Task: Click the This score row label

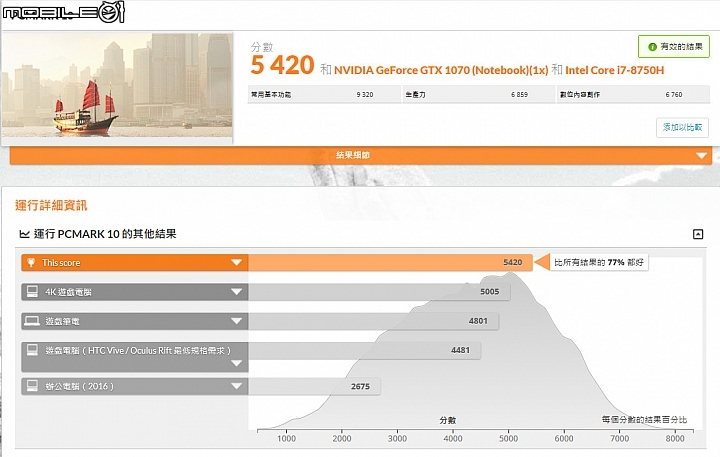Action: 61,263
